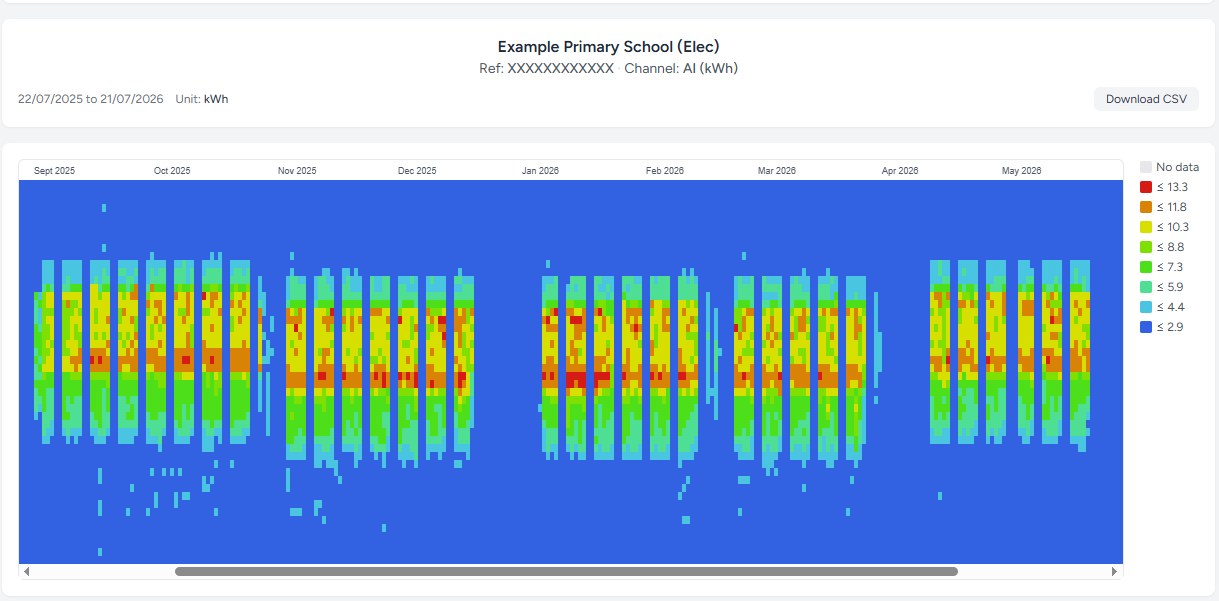The image size is (1219, 601).
Task: Click the left scroll arrow of heatmap
Action: (27, 572)
